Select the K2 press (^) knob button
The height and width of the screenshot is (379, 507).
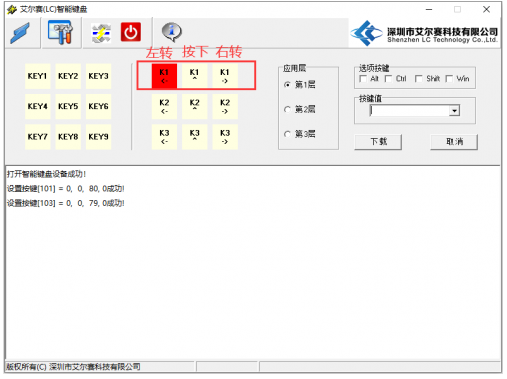click(195, 107)
